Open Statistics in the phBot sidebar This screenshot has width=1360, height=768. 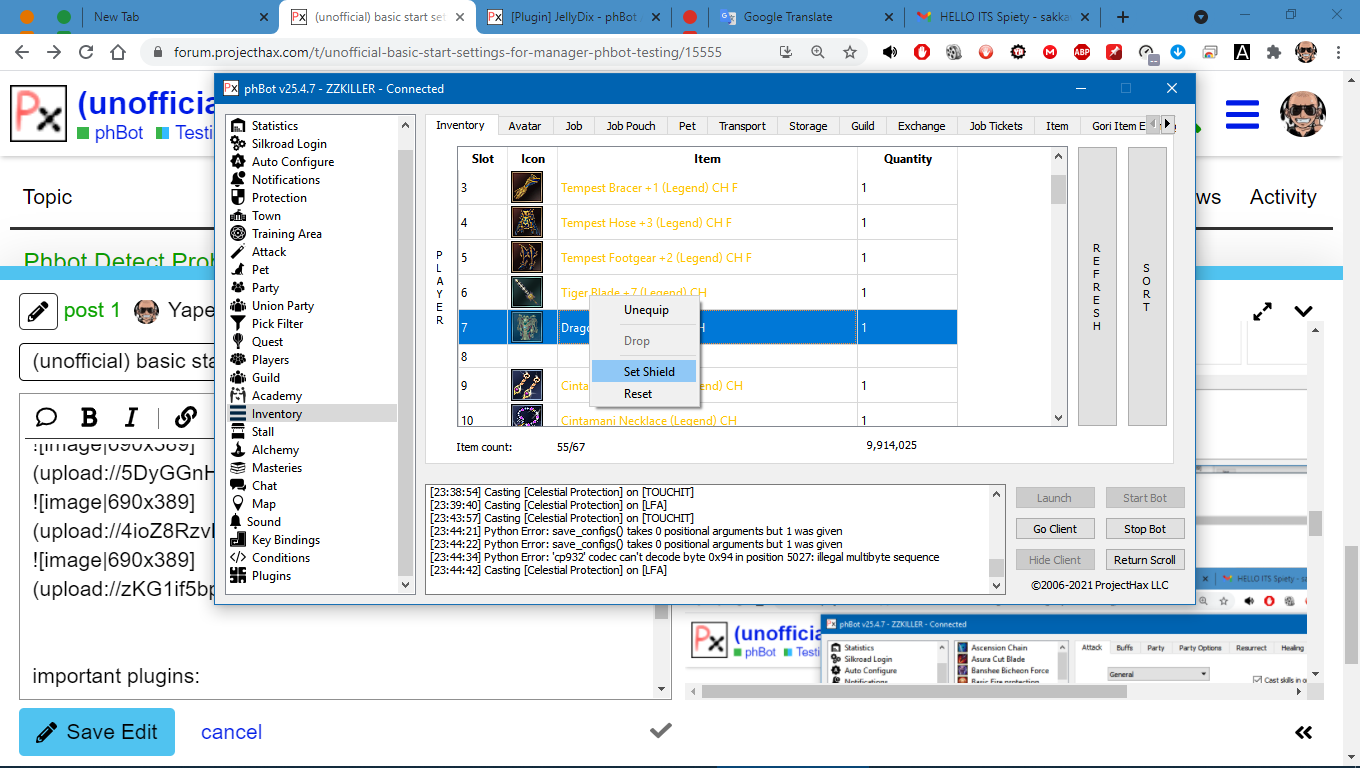pyautogui.click(x=274, y=126)
